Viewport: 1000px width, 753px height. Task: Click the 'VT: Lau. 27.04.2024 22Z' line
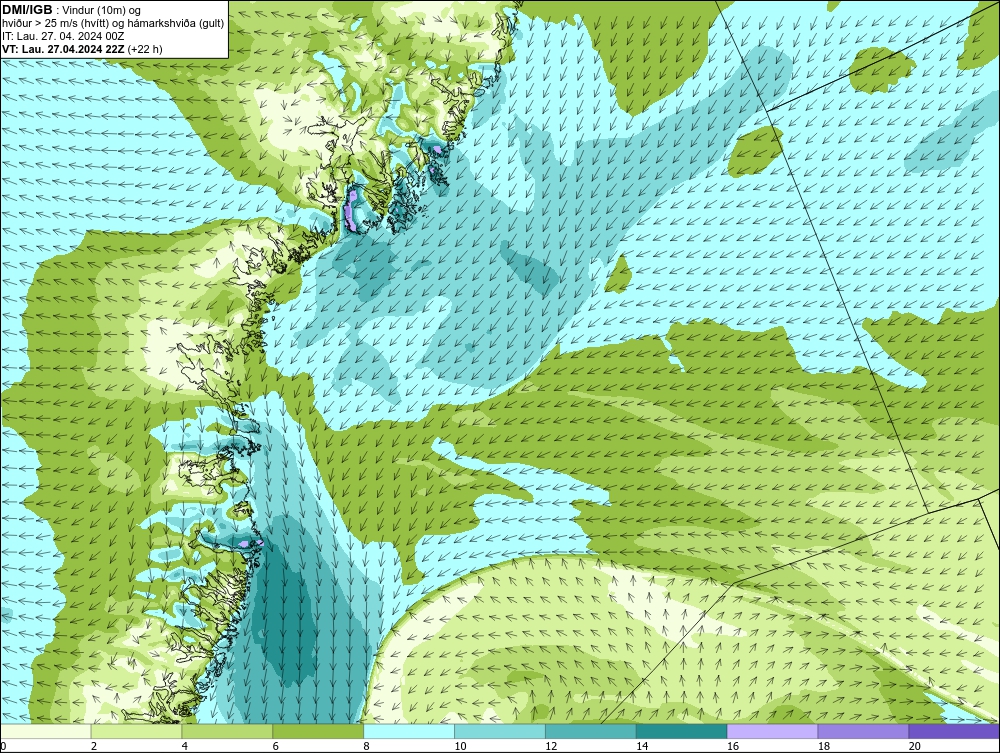pos(63,49)
